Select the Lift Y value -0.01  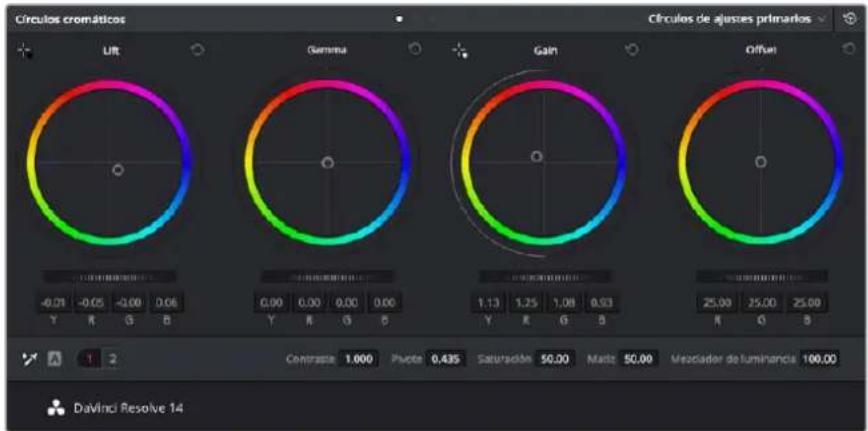[53, 303]
